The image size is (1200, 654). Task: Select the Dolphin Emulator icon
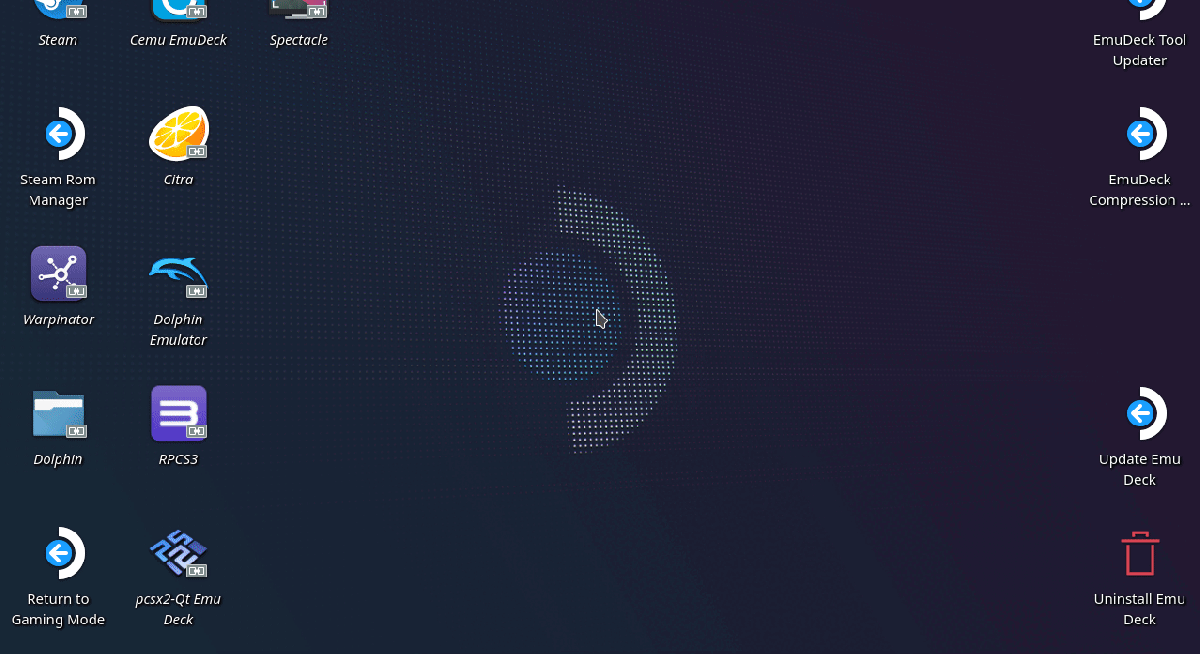tap(179, 273)
